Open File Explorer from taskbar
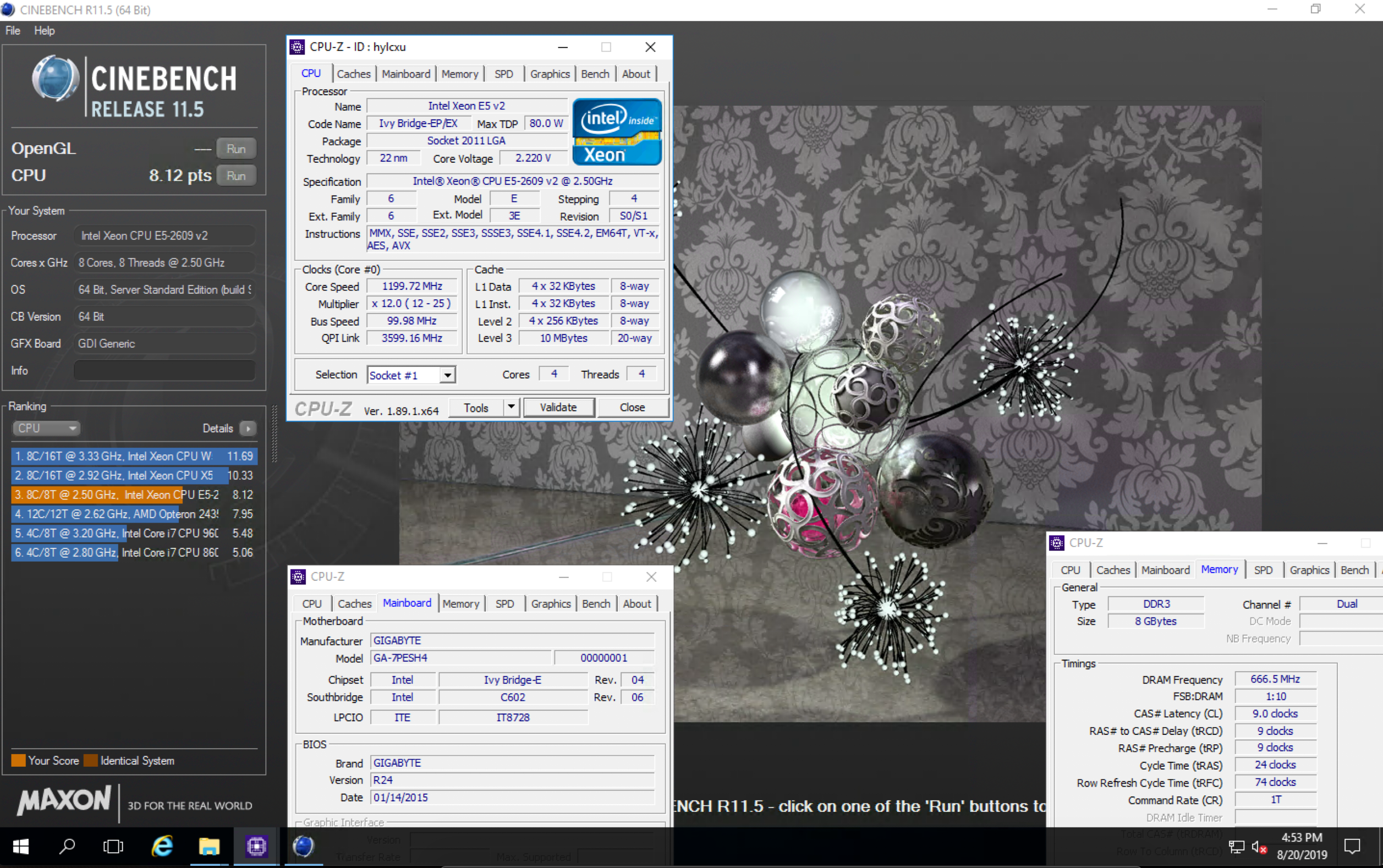1383x868 pixels. (209, 847)
